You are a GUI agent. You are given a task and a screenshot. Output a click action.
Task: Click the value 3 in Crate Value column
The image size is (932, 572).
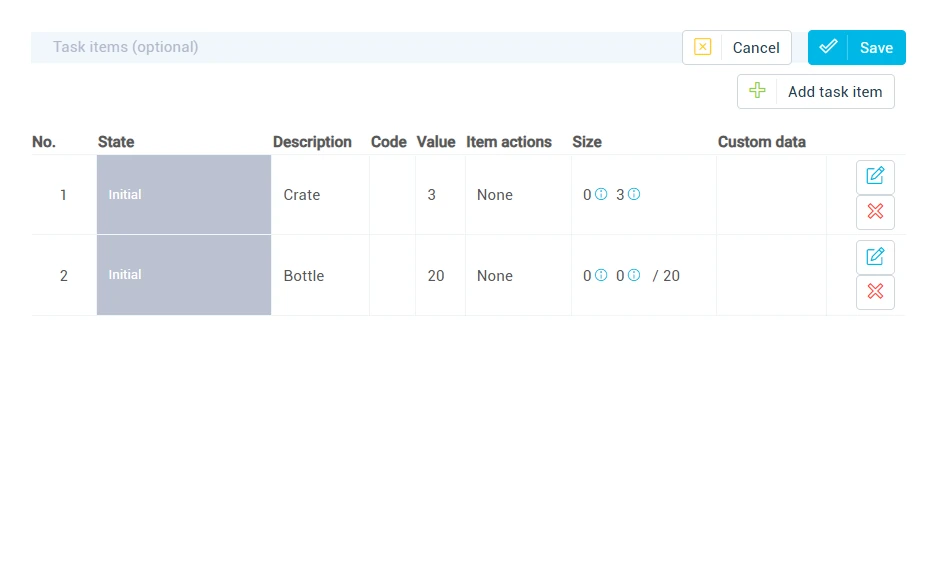click(x=432, y=195)
